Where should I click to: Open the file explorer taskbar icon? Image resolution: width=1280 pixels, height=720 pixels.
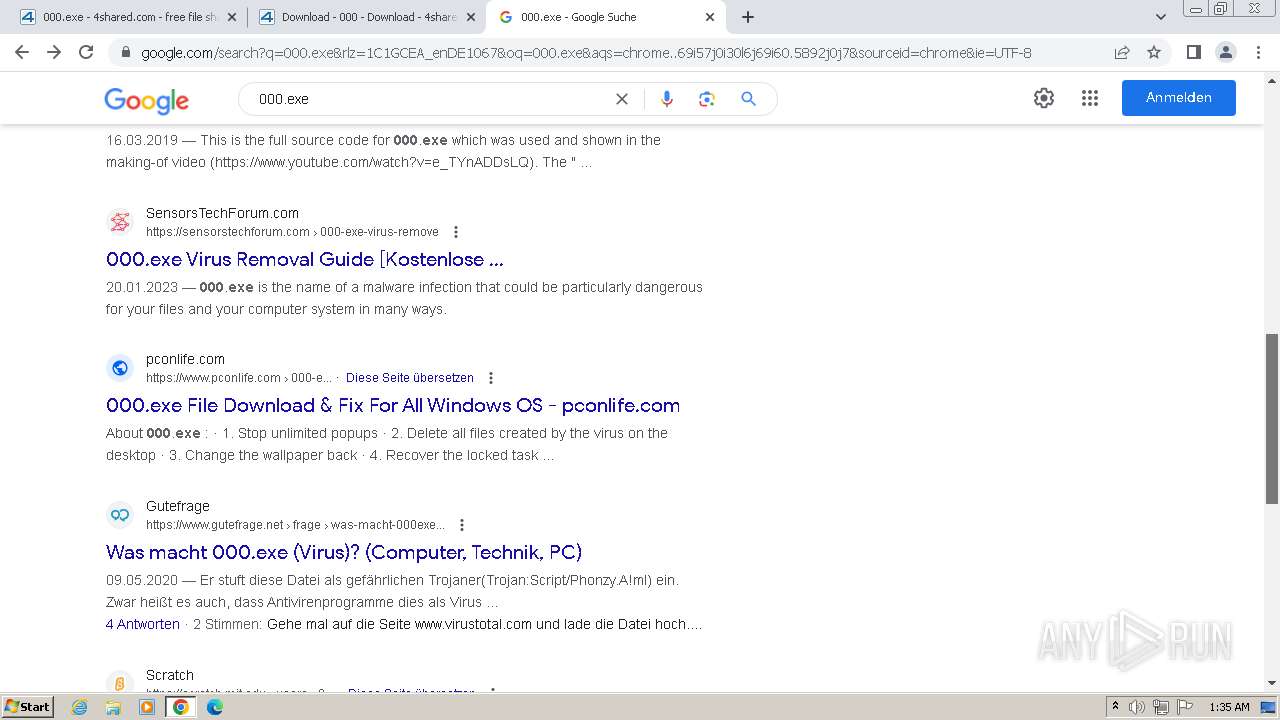[x=113, y=707]
